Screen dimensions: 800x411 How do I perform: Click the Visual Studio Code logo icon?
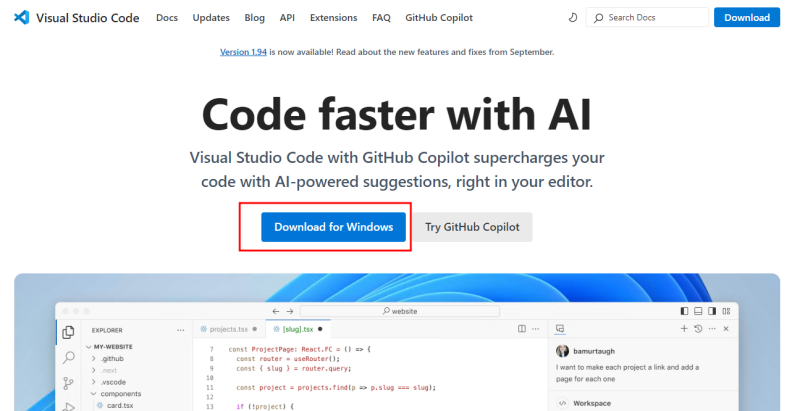(x=21, y=17)
